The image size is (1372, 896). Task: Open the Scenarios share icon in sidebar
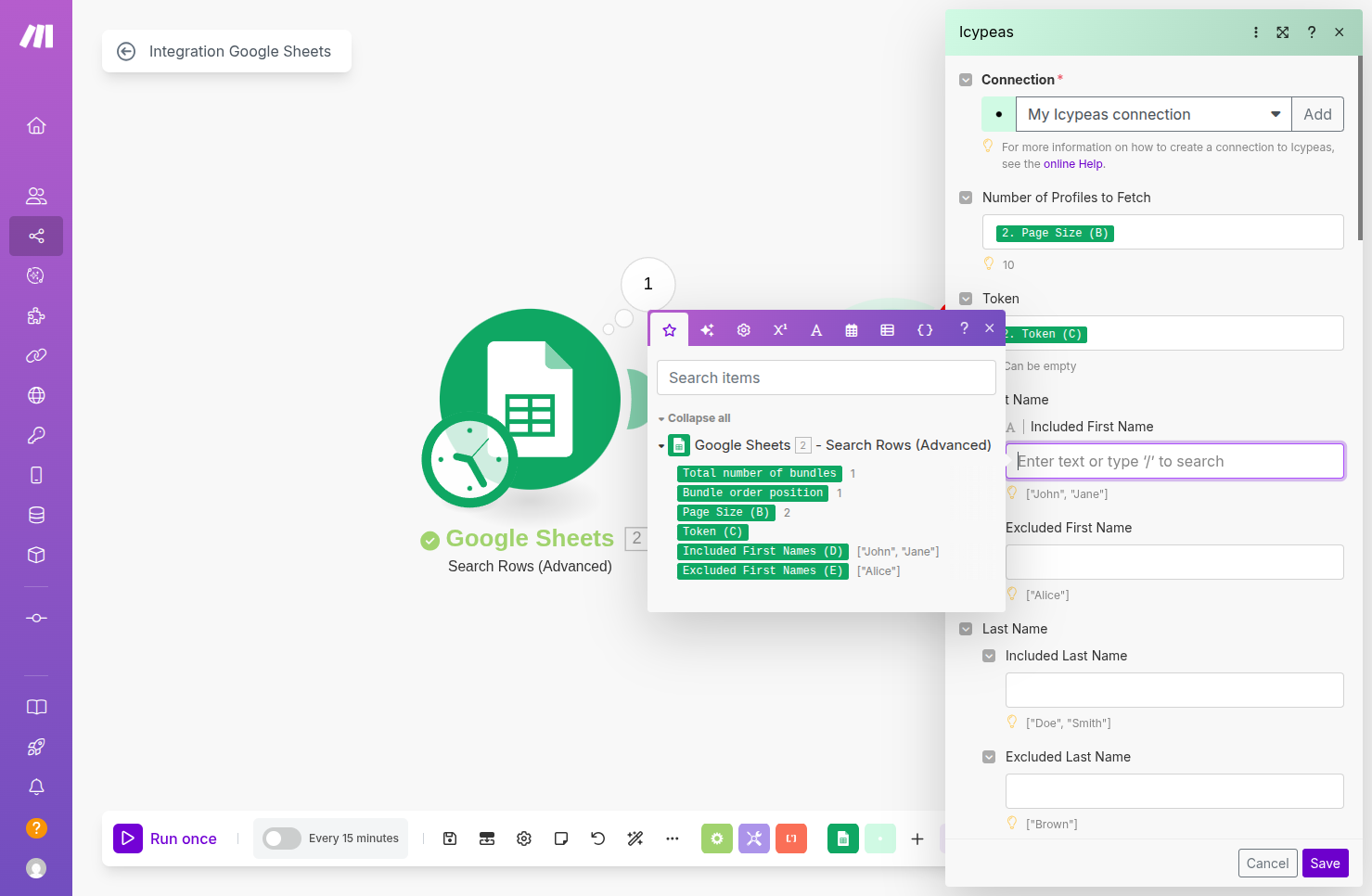[x=36, y=236]
